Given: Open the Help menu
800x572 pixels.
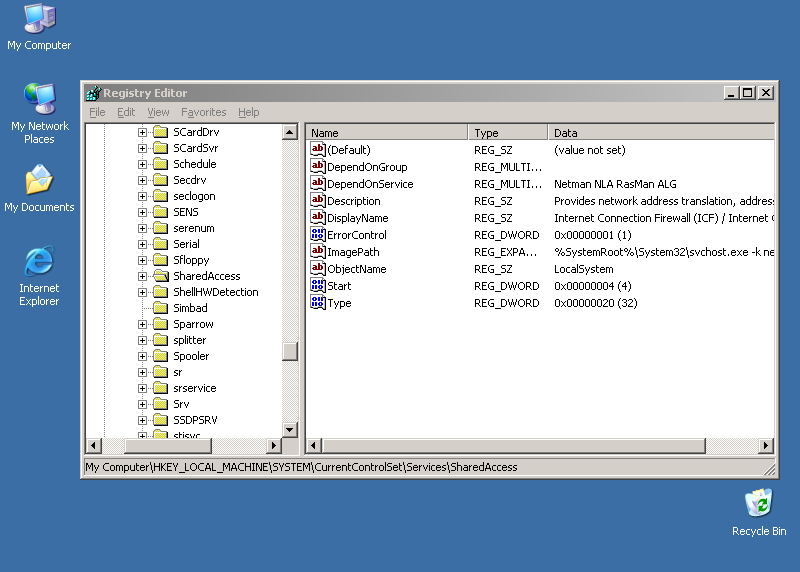Looking at the screenshot, I should (248, 112).
